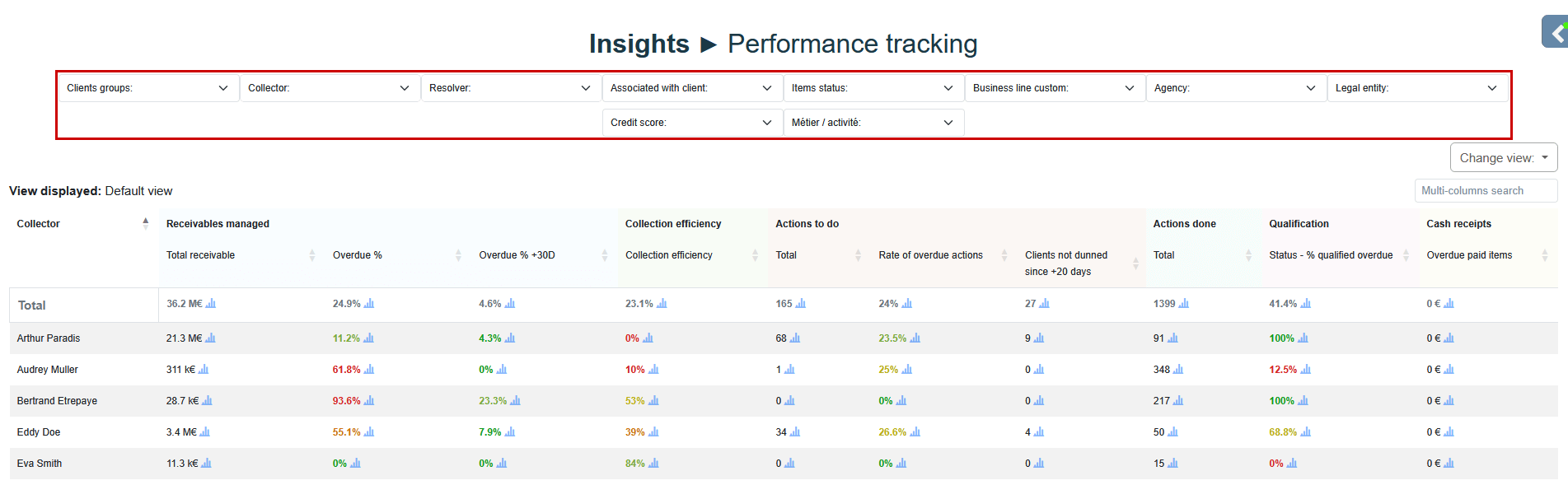
Task: Open the Credit score dropdown
Action: coord(691,123)
